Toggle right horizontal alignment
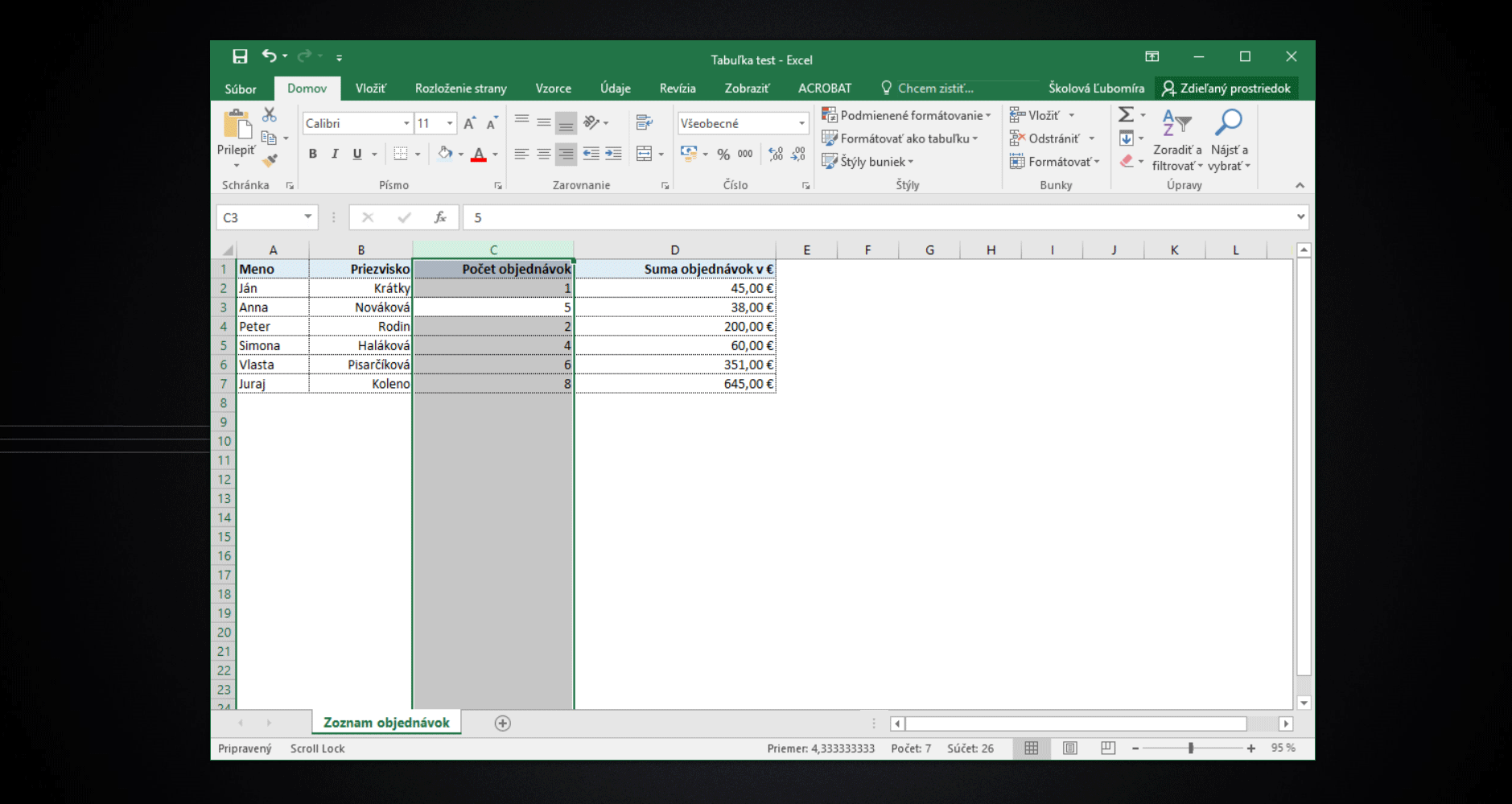Viewport: 1512px width, 804px height. pos(566,154)
